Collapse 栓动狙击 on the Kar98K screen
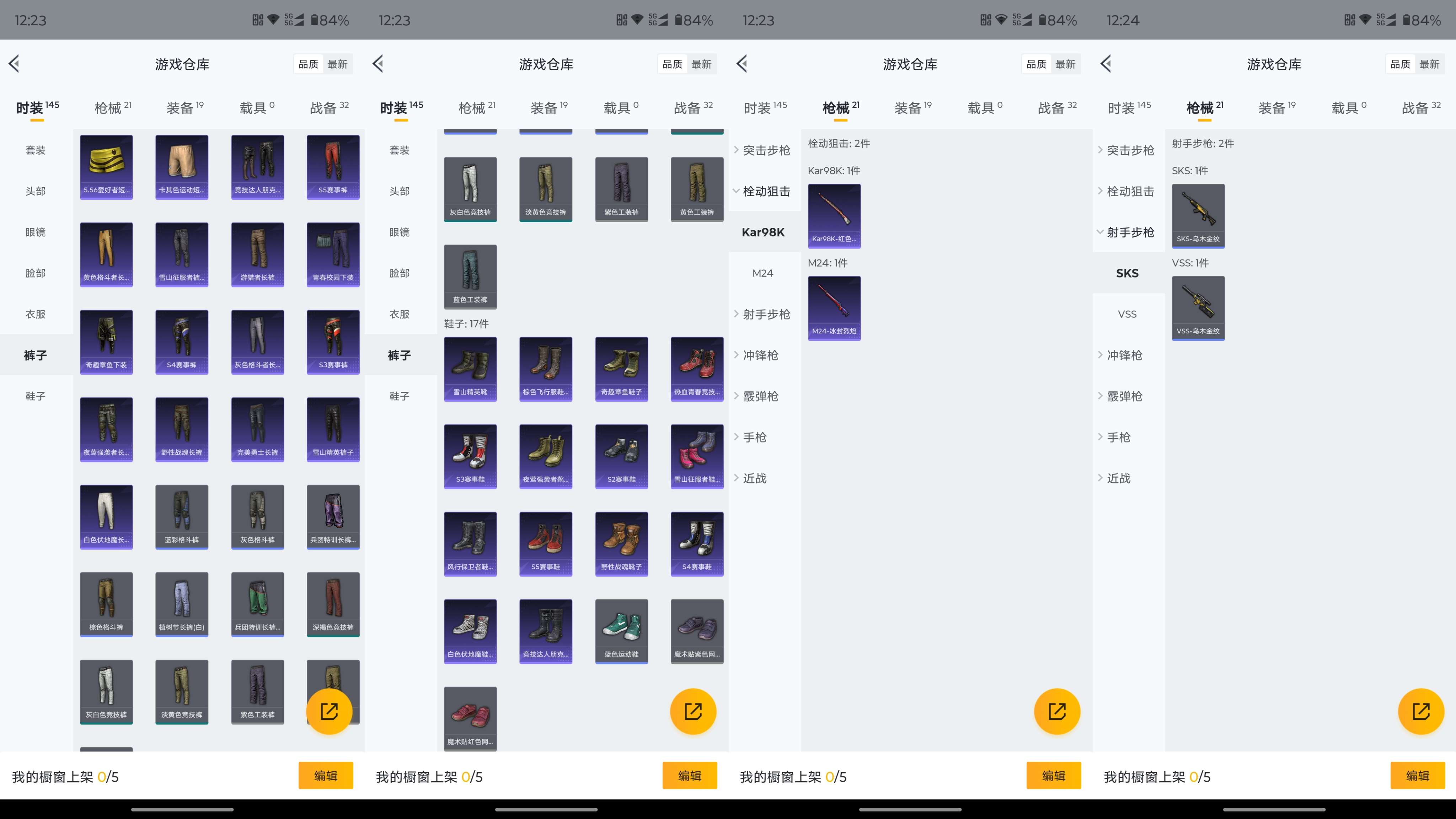The height and width of the screenshot is (819, 1456). coord(764,191)
